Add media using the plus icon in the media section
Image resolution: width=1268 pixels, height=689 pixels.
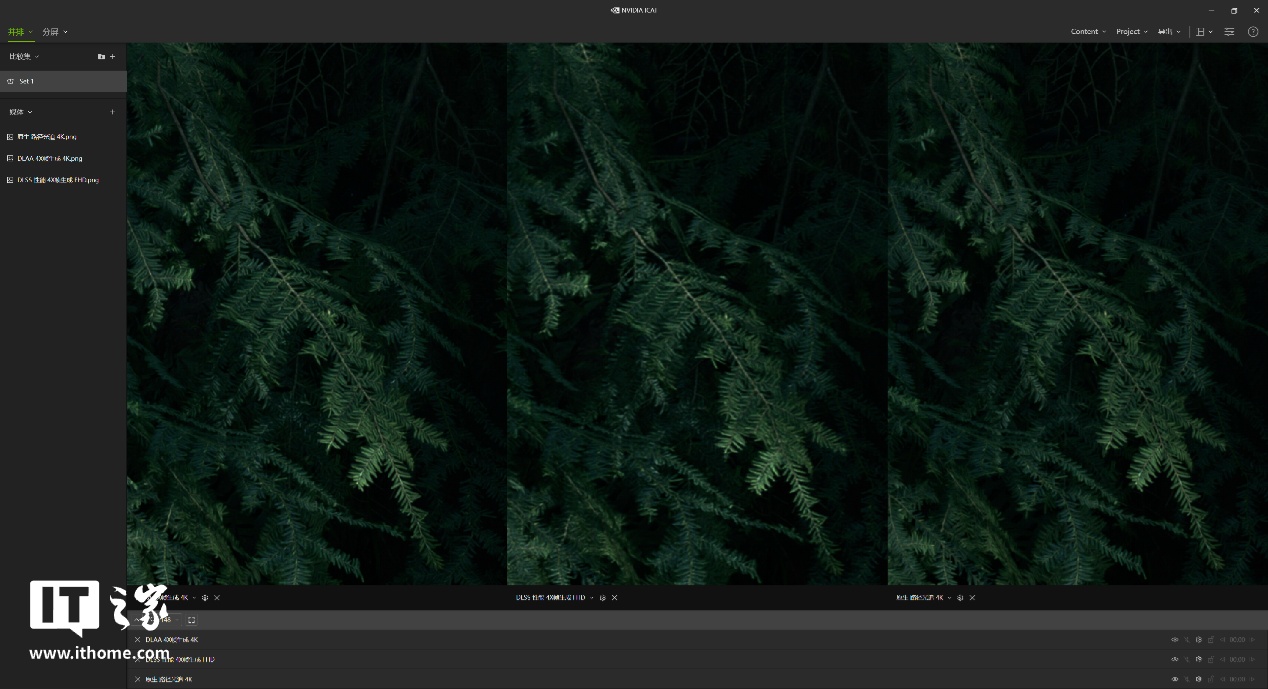tap(112, 112)
